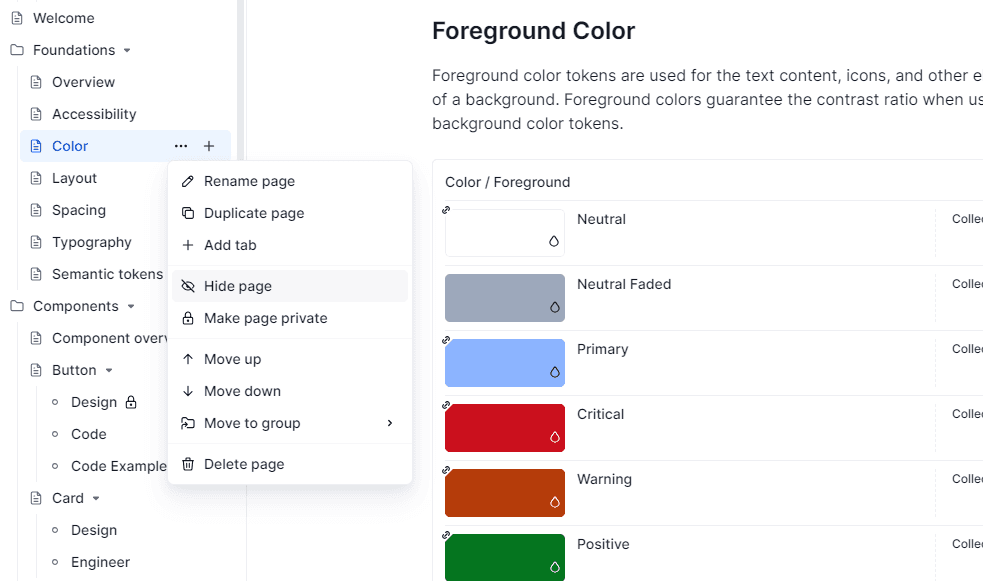
Task: Open the Move to group submenu arrow
Action: 390,423
